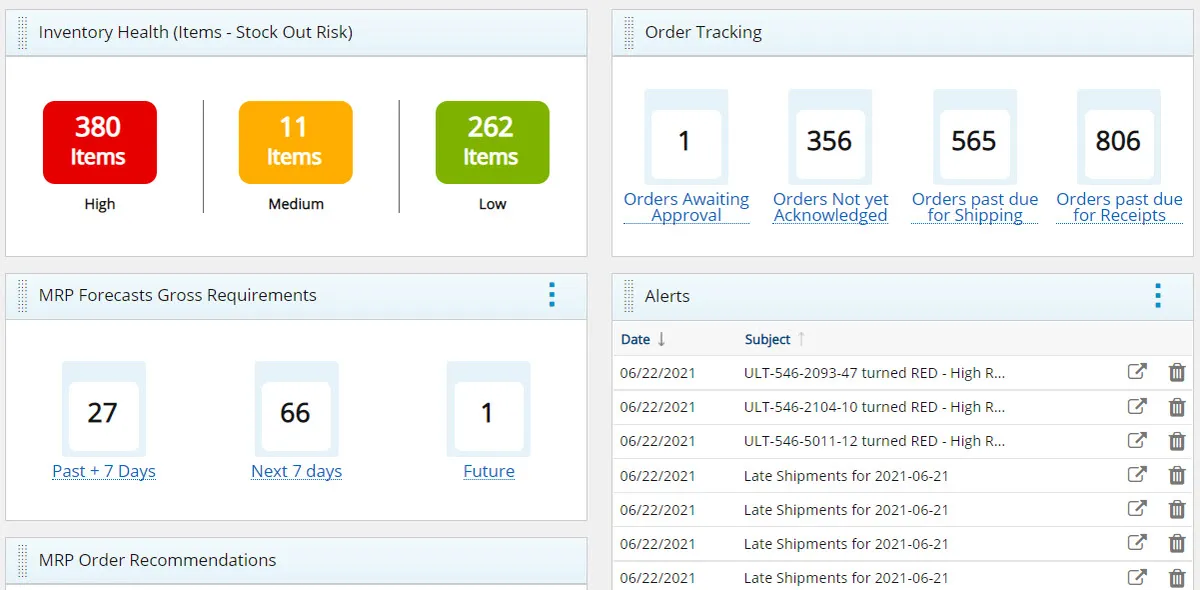
Task: Open the ULT-546-2104-10 alert externally
Action: coord(1137,406)
